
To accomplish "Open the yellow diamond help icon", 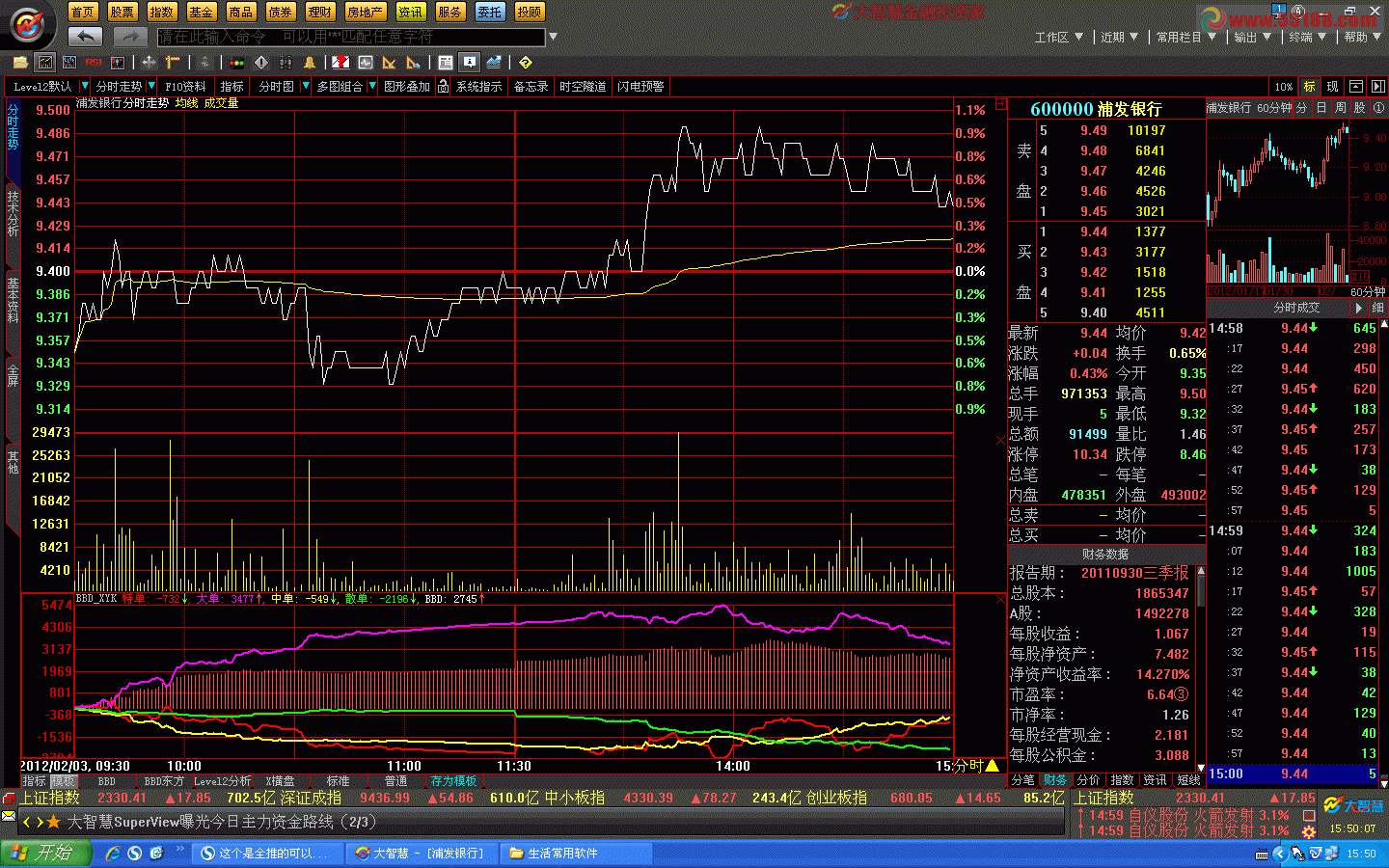I will click(x=526, y=63).
